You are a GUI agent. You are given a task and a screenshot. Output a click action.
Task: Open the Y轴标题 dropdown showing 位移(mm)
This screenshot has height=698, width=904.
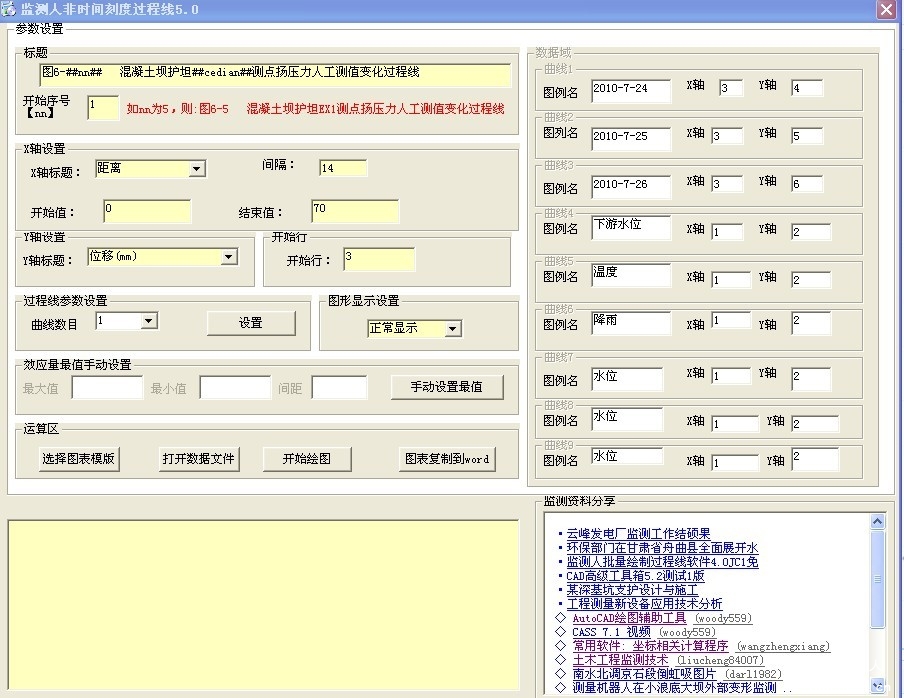(229, 257)
